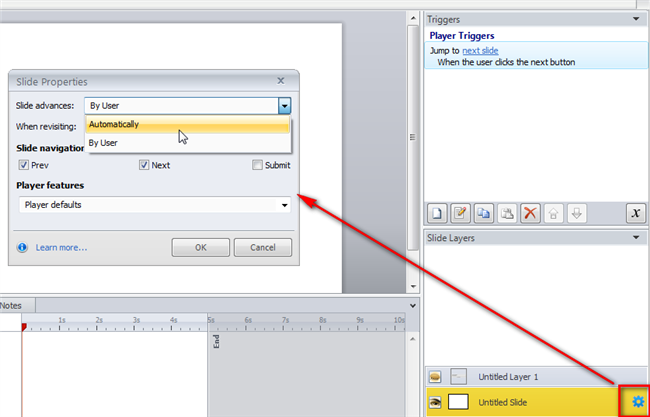650x417 pixels.
Task: Create a new trigger in Triggers panel
Action: pos(437,213)
